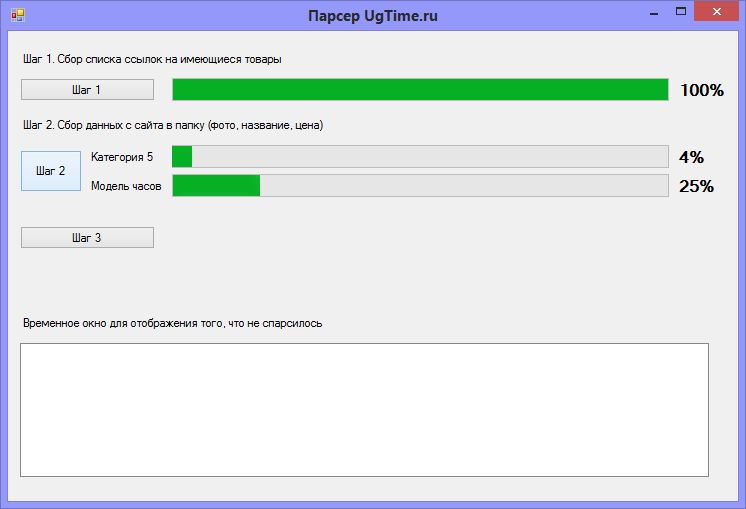Click the Временное окно description label
This screenshot has height=509, width=746.
pyautogui.click(x=172, y=323)
